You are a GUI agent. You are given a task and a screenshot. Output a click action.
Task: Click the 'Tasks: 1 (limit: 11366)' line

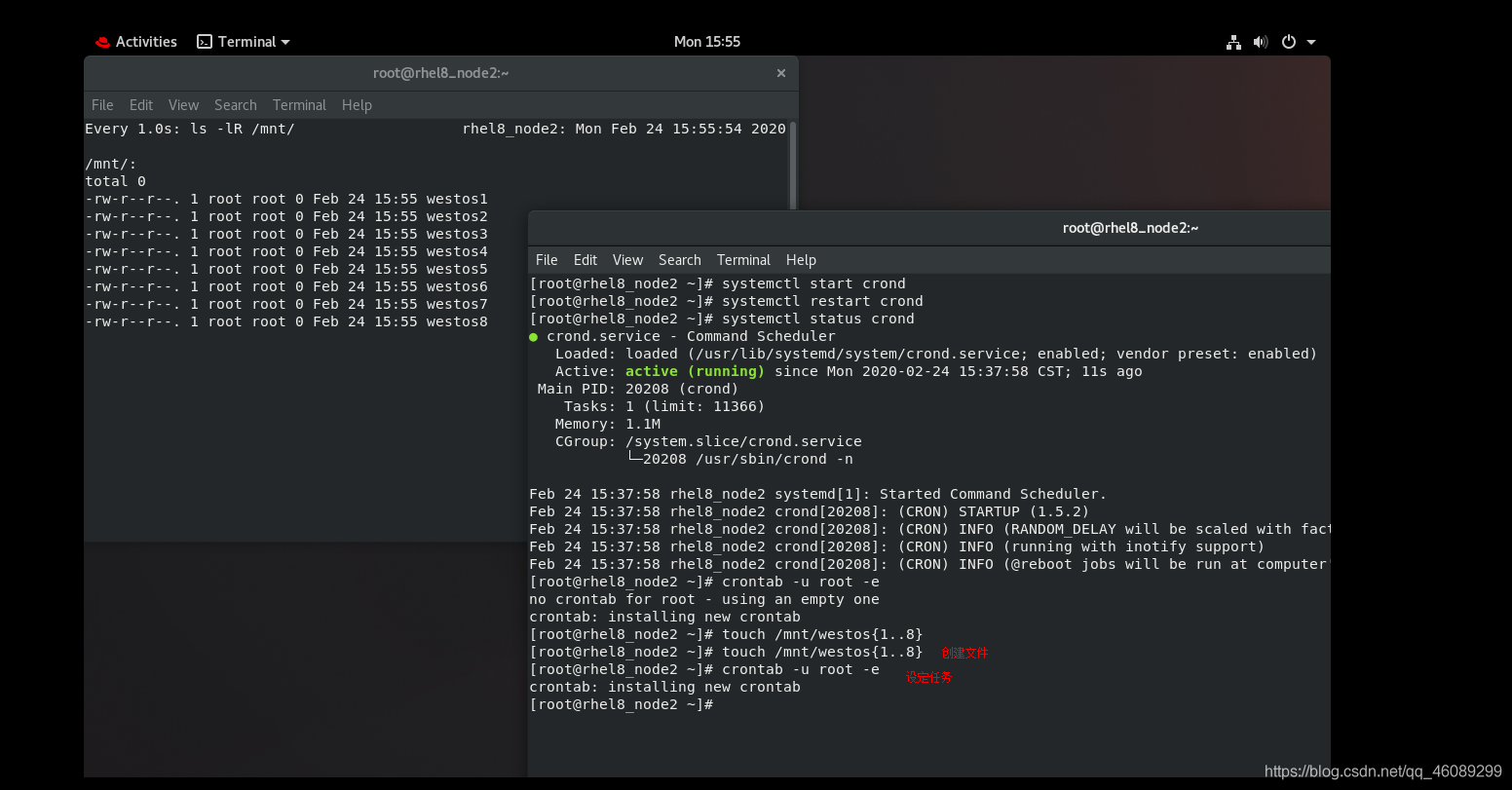coord(664,406)
